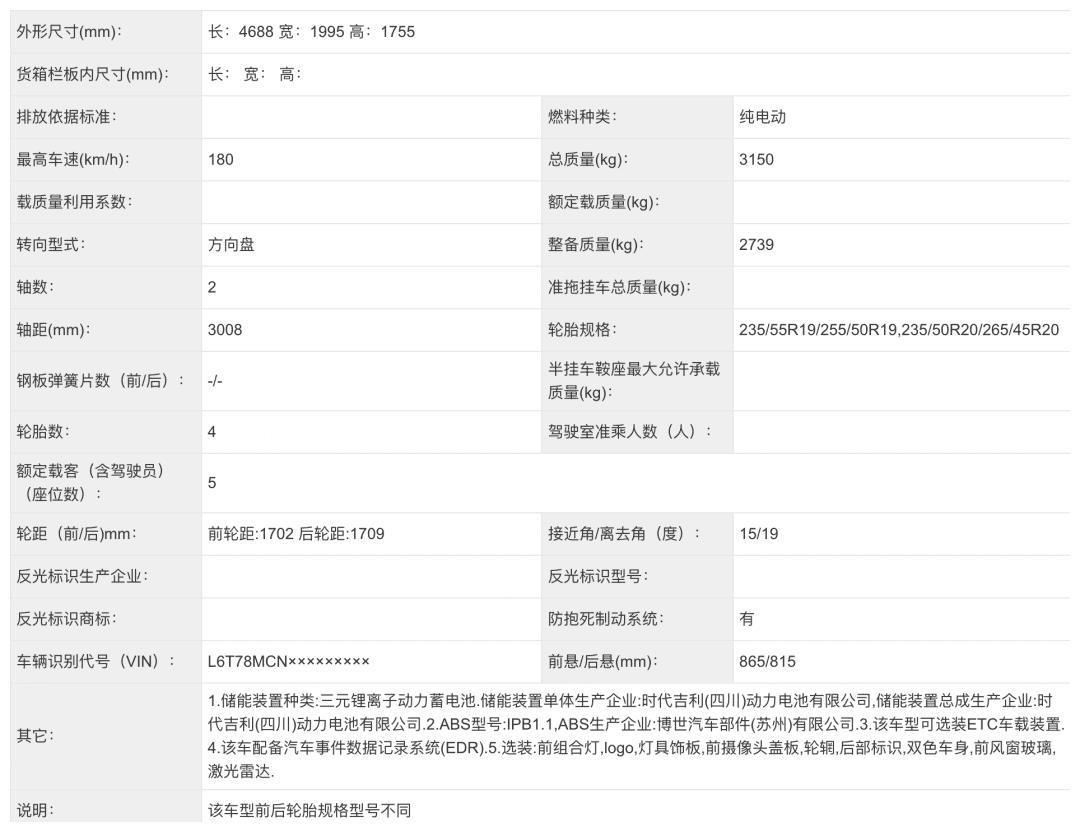Click the 货箱栏板内尺寸(mm) label
The height and width of the screenshot is (832, 1080).
coord(93,75)
